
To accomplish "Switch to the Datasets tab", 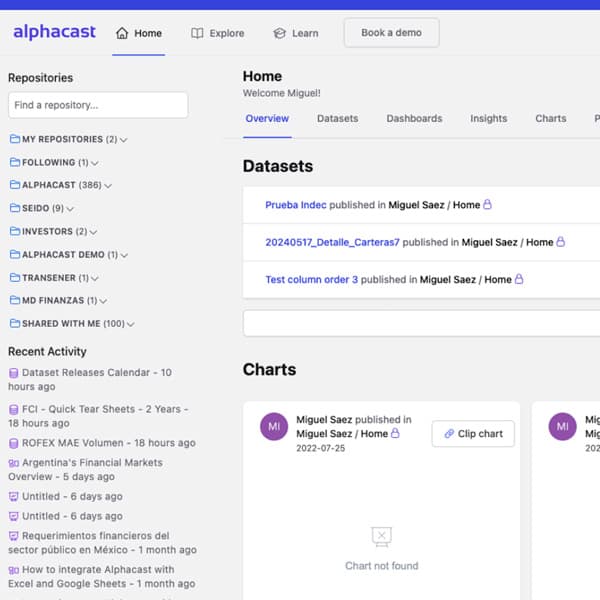I will point(338,119).
